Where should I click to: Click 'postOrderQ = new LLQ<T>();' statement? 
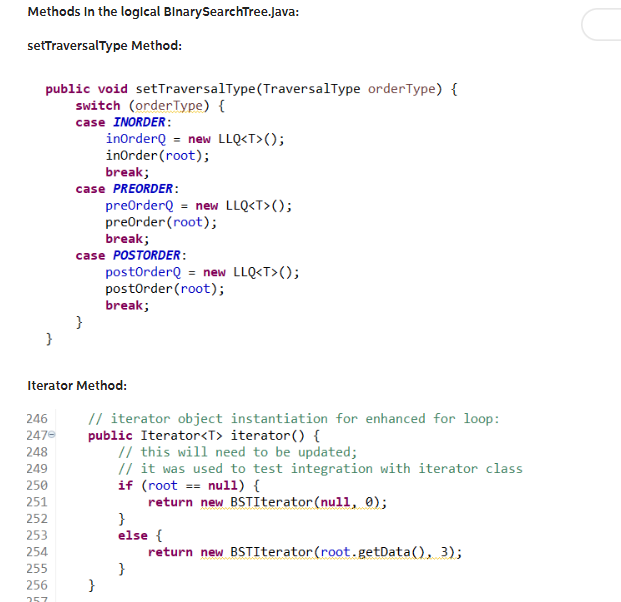(202, 272)
